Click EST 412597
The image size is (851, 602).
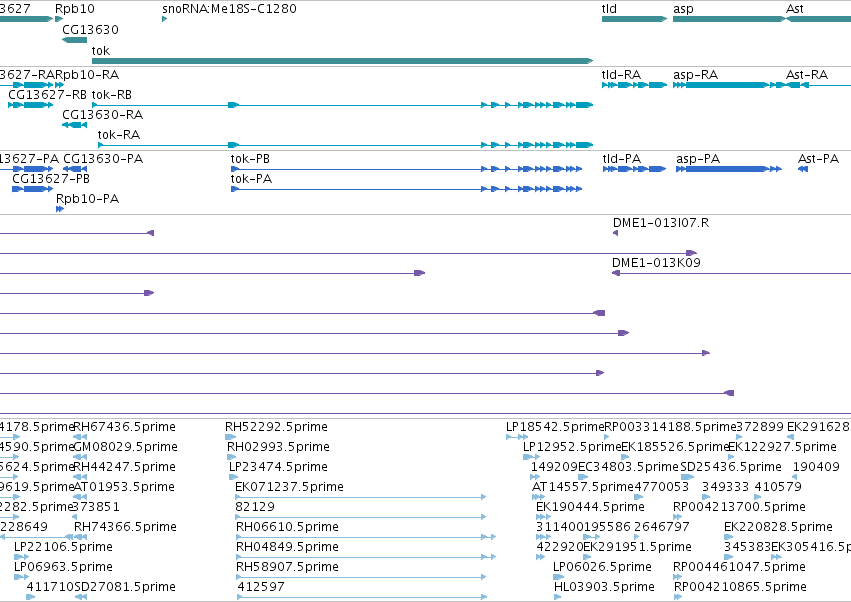[261, 587]
